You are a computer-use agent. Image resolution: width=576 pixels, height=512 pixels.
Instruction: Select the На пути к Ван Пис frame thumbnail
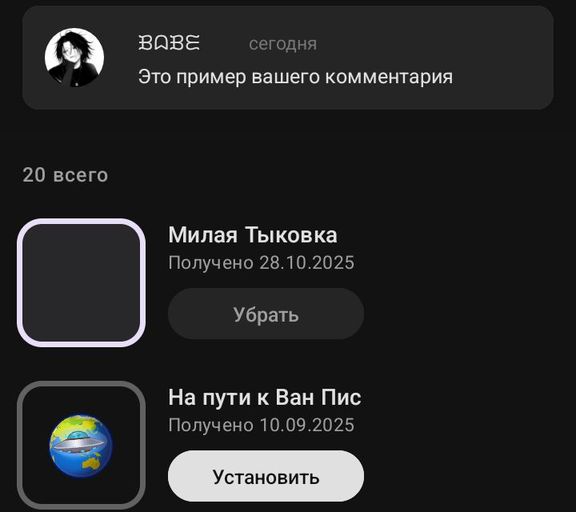point(81,445)
